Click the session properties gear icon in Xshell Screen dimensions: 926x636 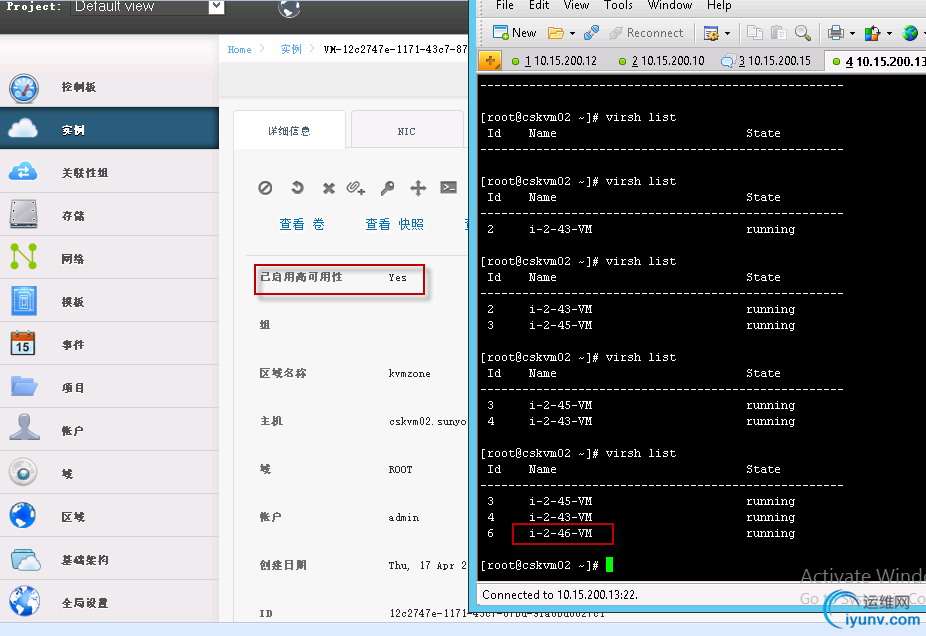(x=710, y=33)
